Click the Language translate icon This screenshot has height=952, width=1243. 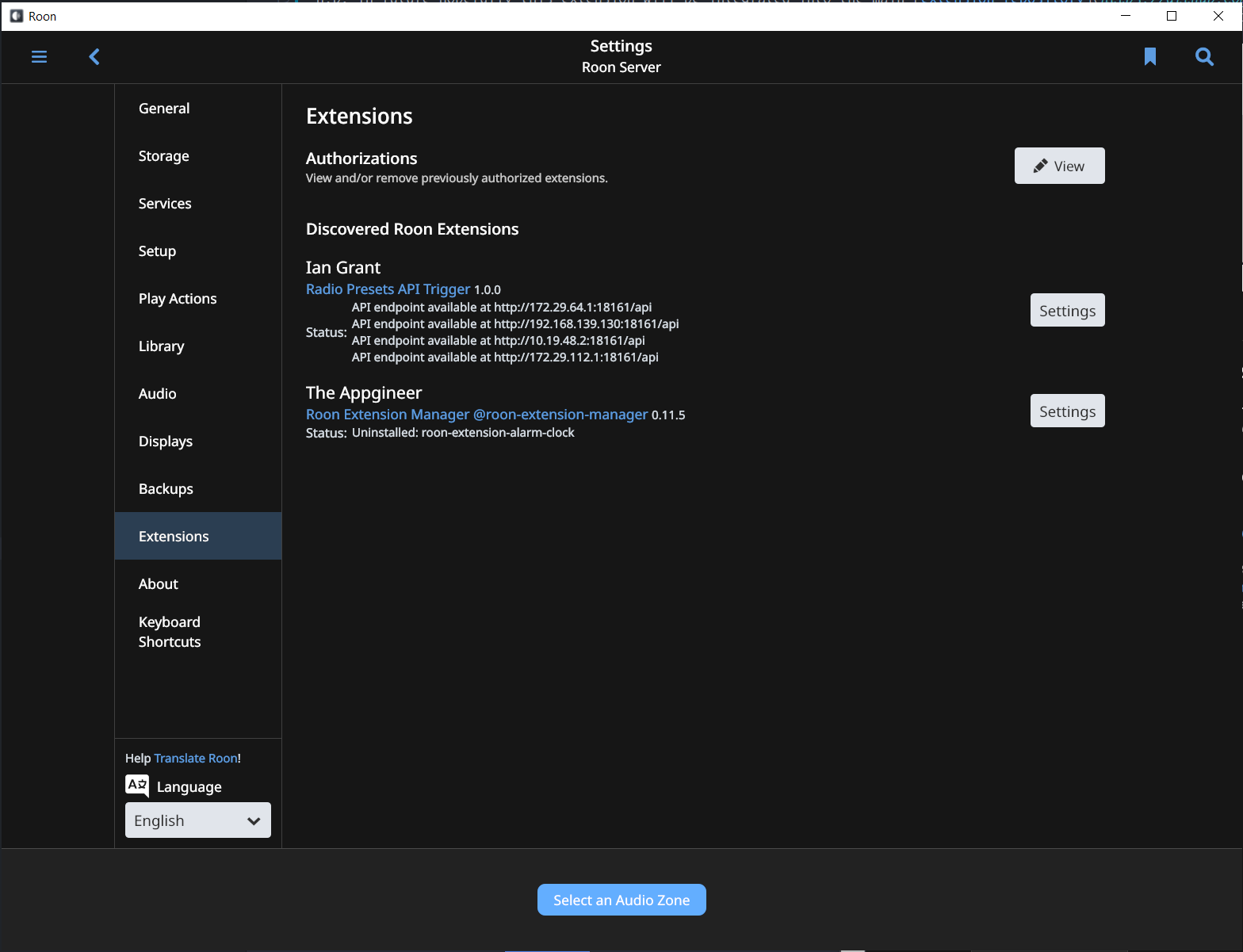click(137, 786)
